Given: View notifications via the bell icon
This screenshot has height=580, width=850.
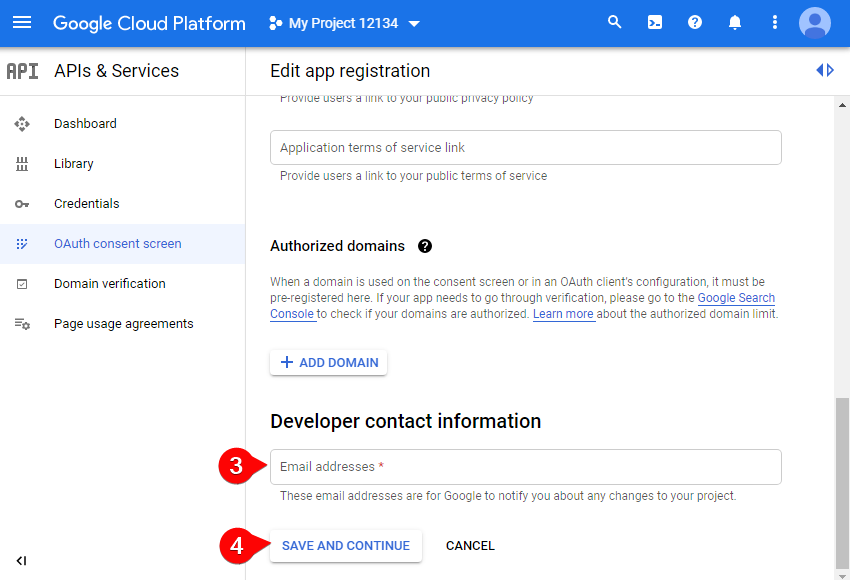Looking at the screenshot, I should tap(734, 22).
